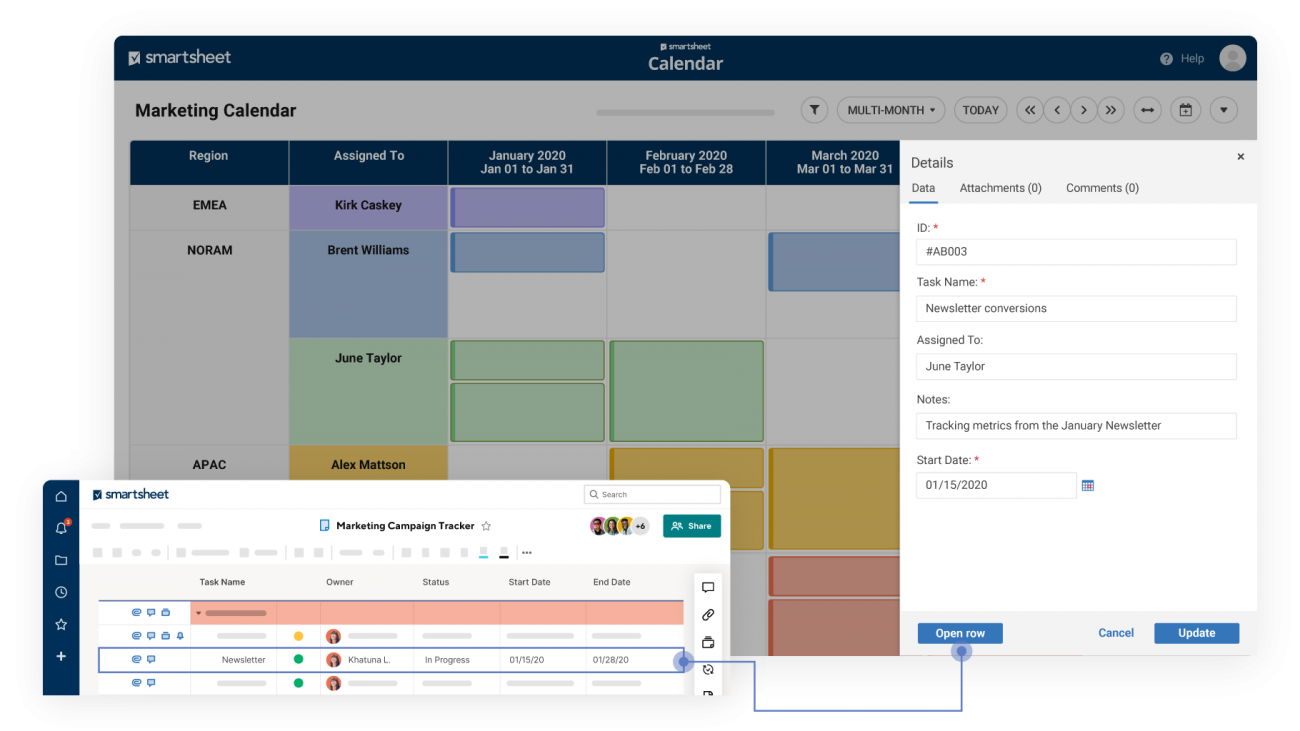Screen dimensions: 1300x731
Task: Open the down-arrow dropdown at toolbar's right end
Action: click(x=1223, y=110)
